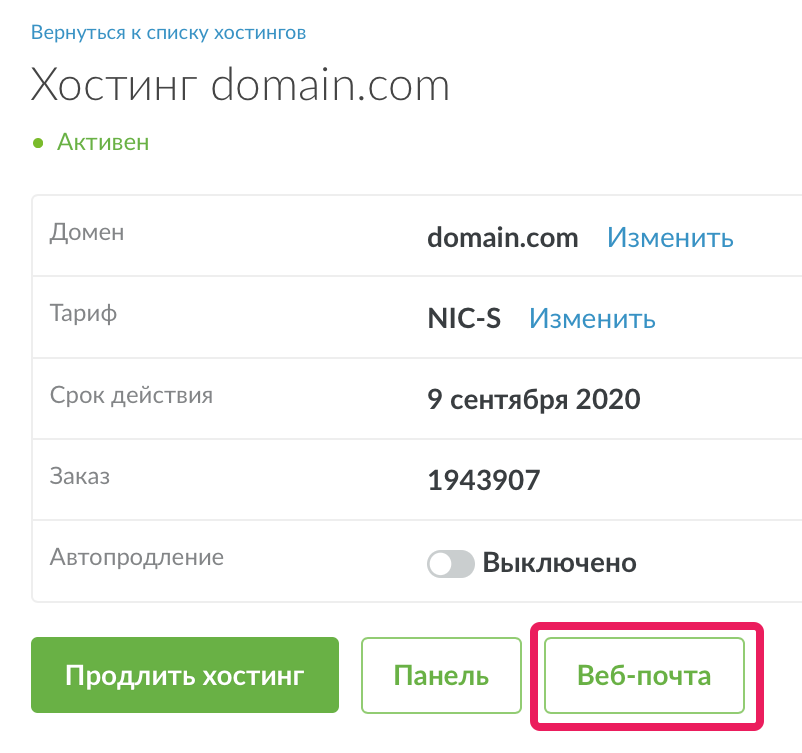Toggle the Автопродление switch on
Image resolution: width=802 pixels, height=753 pixels.
coord(451,563)
